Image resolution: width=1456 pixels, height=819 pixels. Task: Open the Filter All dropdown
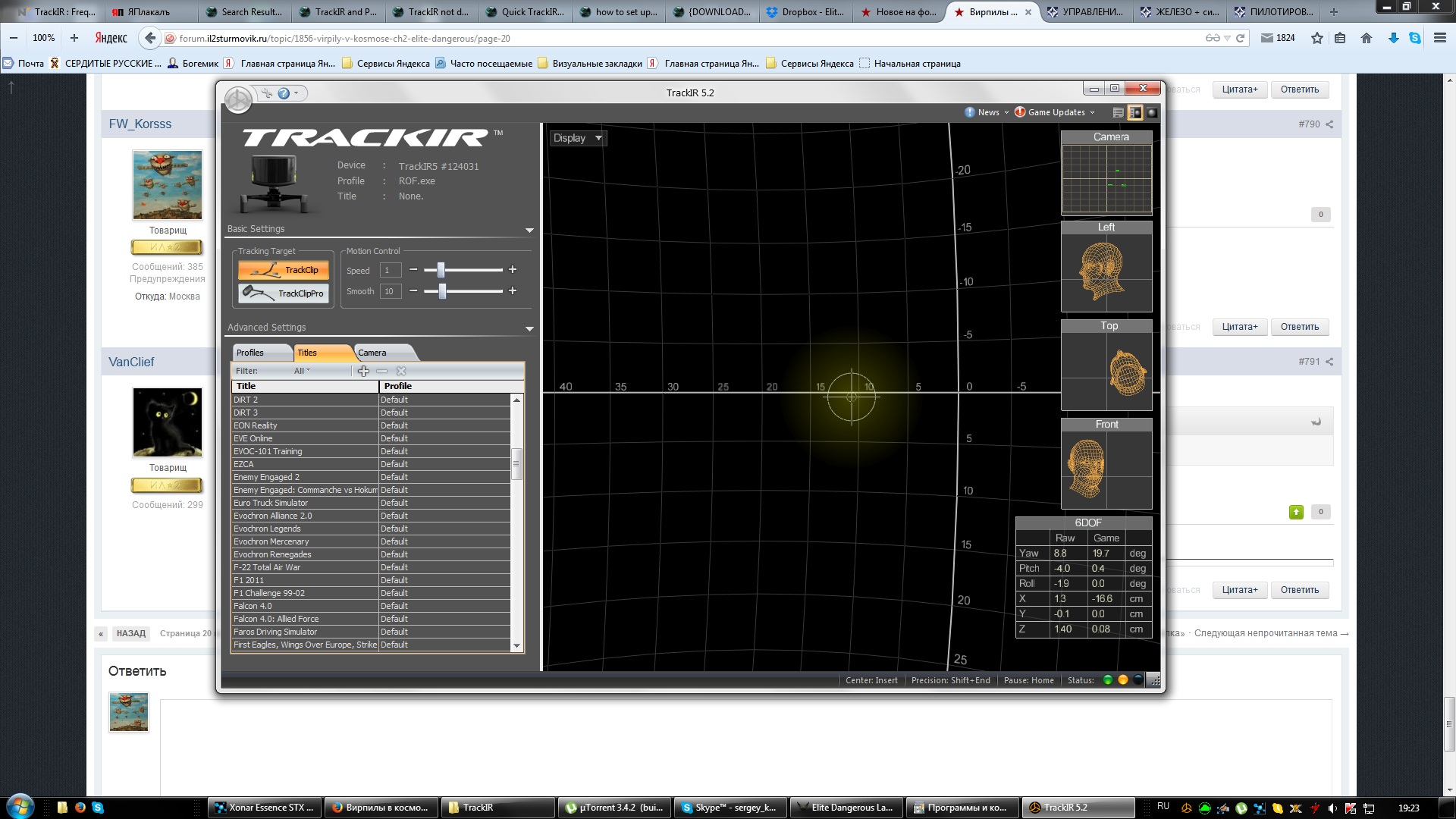point(303,371)
